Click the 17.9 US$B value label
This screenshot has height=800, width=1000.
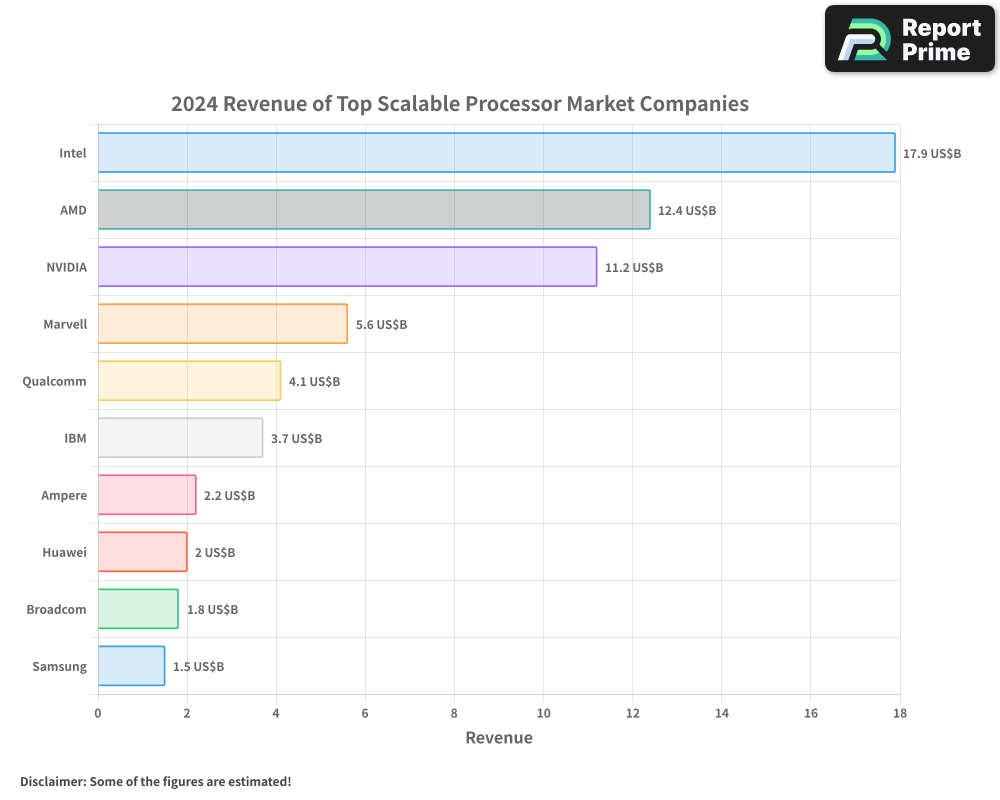(x=931, y=153)
